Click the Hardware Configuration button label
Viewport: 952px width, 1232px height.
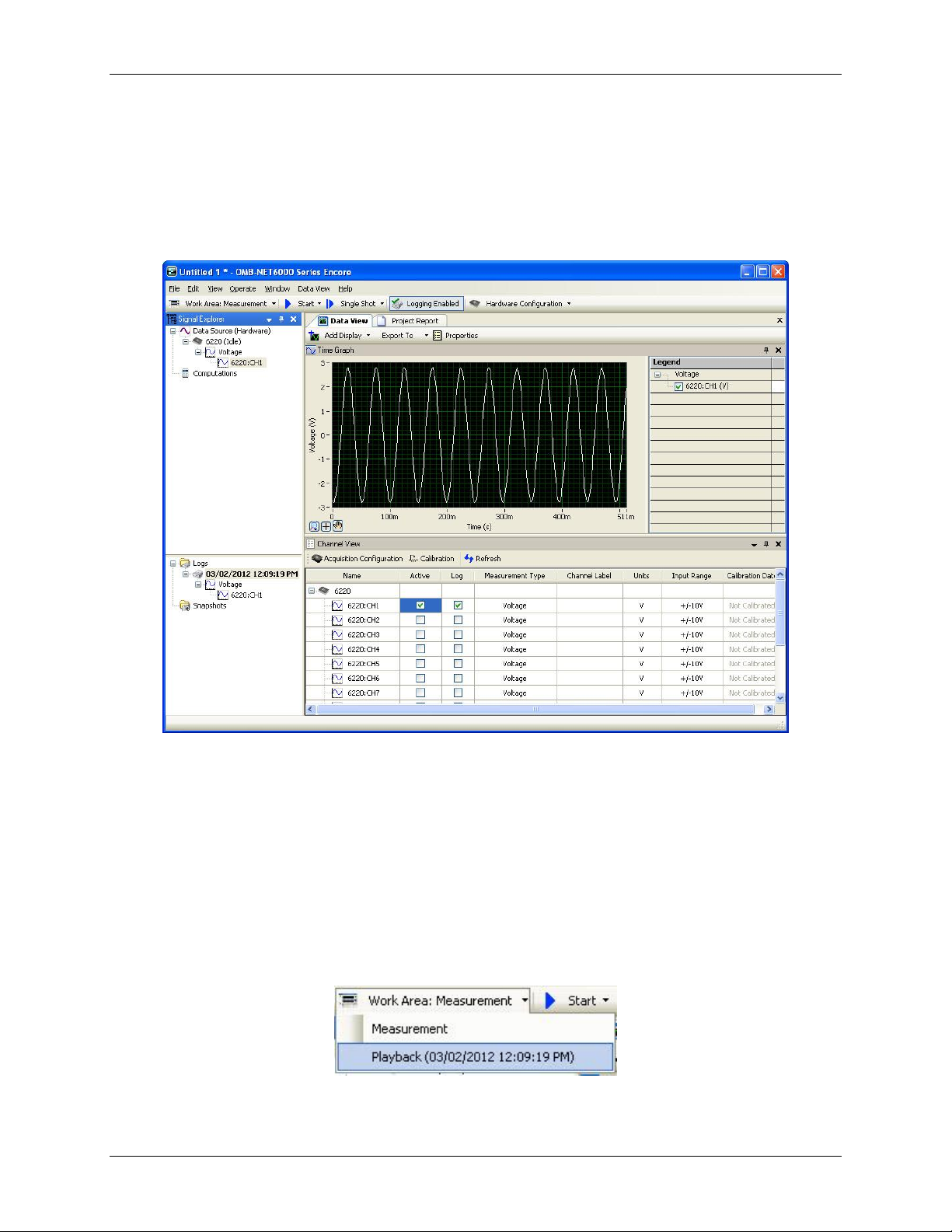click(x=524, y=303)
